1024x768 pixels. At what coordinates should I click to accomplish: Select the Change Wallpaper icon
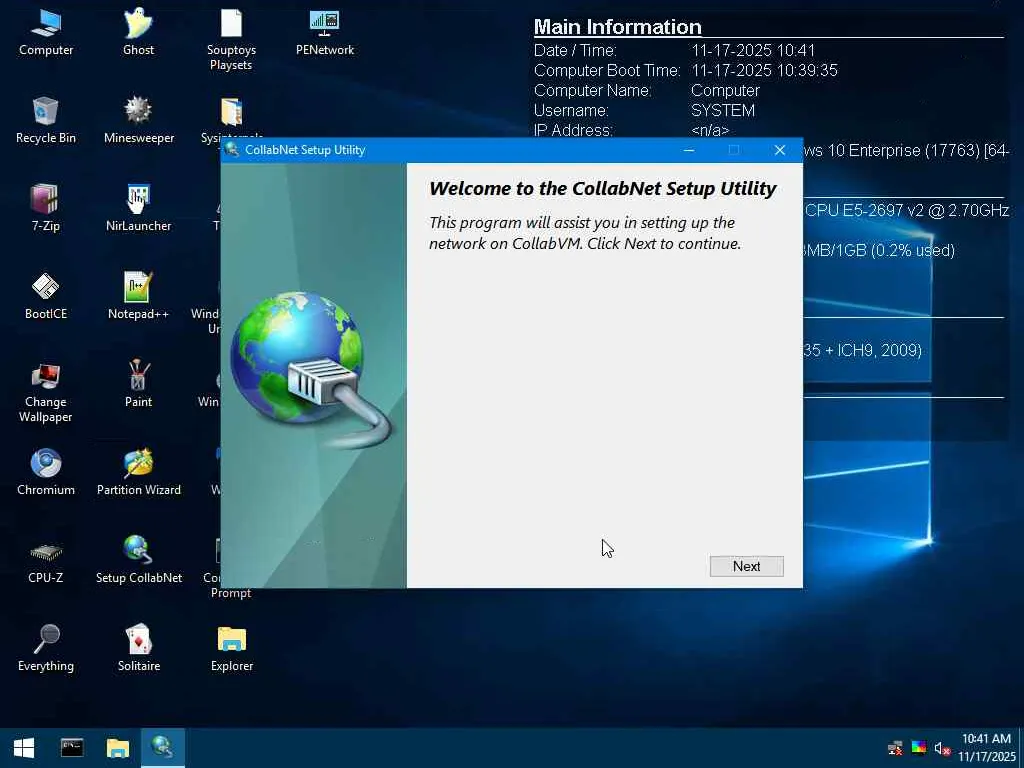(x=46, y=392)
